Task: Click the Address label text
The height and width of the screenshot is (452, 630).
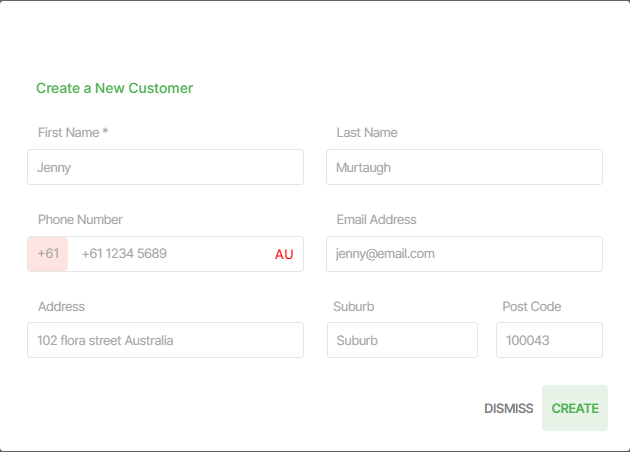Action: click(61, 307)
